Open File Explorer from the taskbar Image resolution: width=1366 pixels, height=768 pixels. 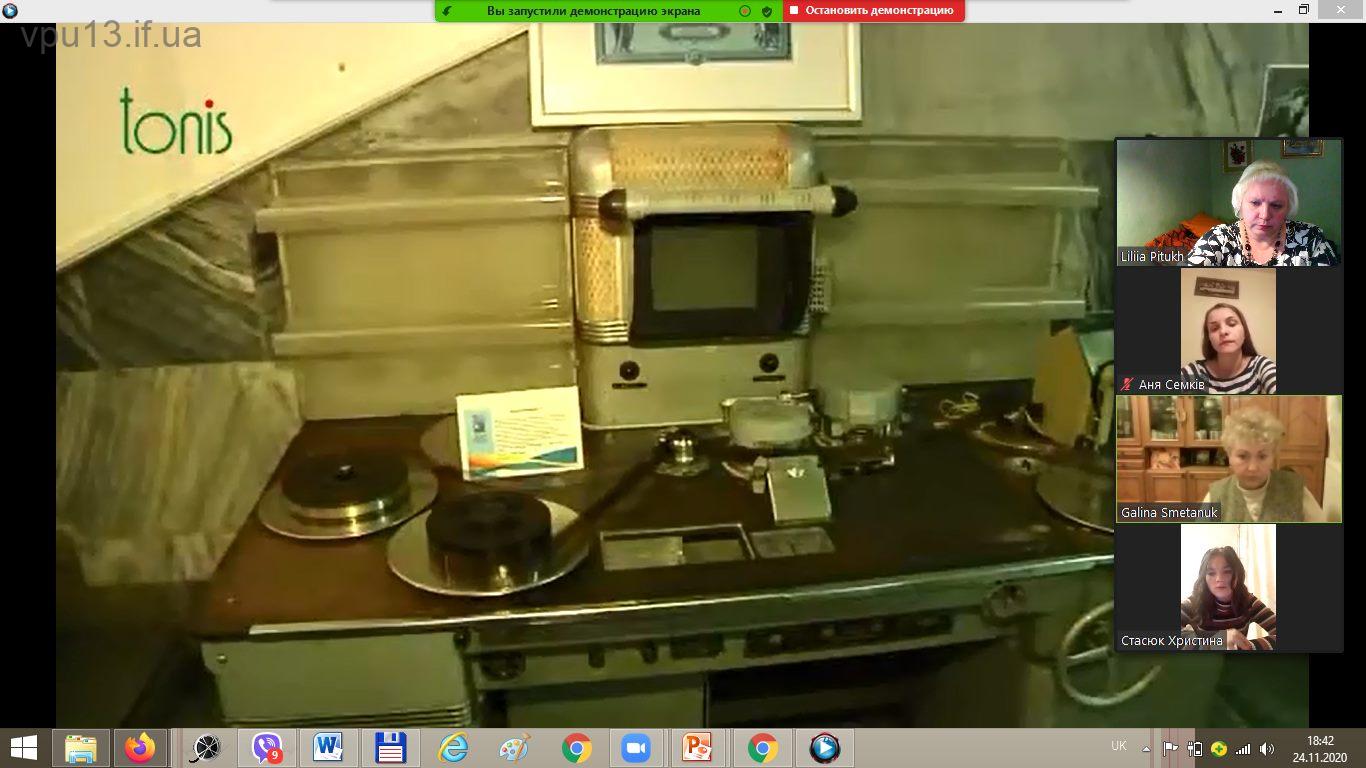[x=80, y=748]
